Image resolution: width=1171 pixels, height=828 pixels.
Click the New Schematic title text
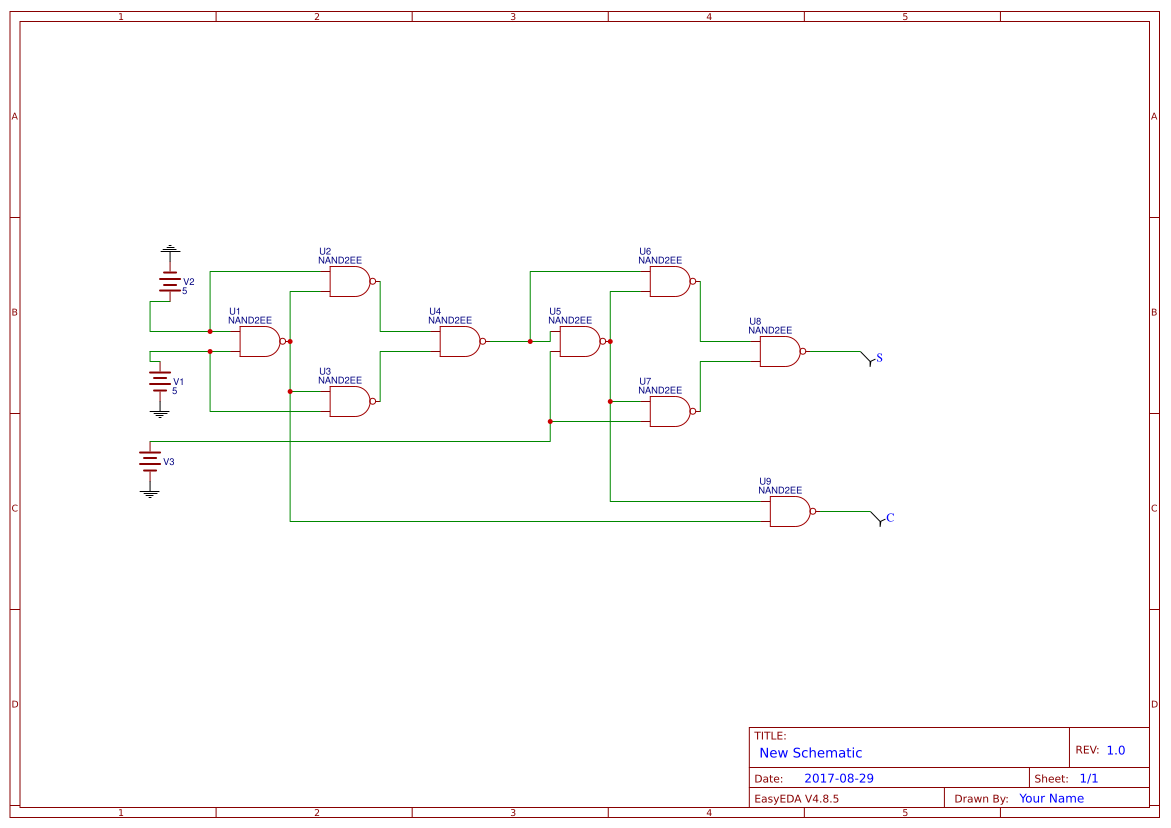(x=810, y=753)
